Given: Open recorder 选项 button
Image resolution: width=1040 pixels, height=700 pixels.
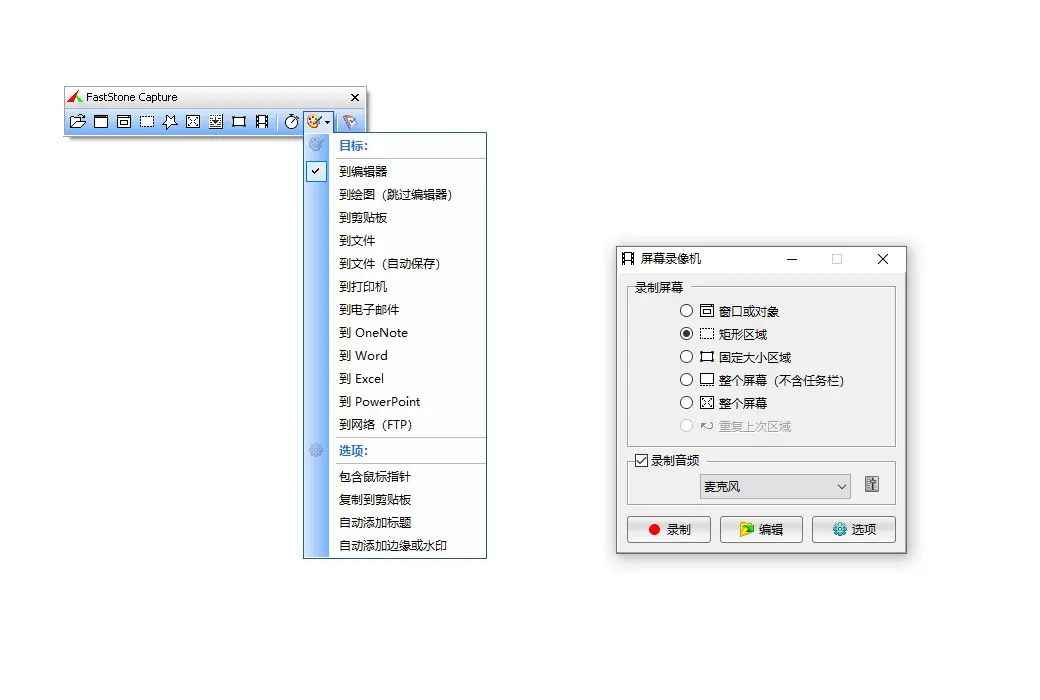Looking at the screenshot, I should pyautogui.click(x=854, y=529).
